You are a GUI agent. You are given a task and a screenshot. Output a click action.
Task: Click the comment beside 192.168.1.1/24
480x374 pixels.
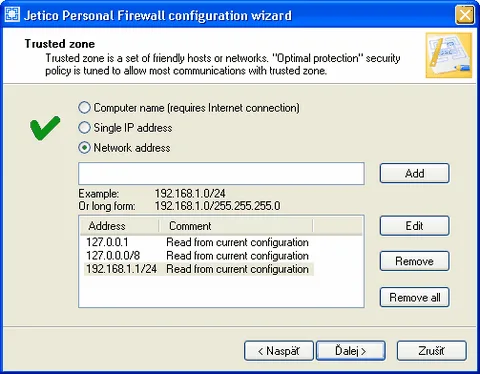pos(237,269)
